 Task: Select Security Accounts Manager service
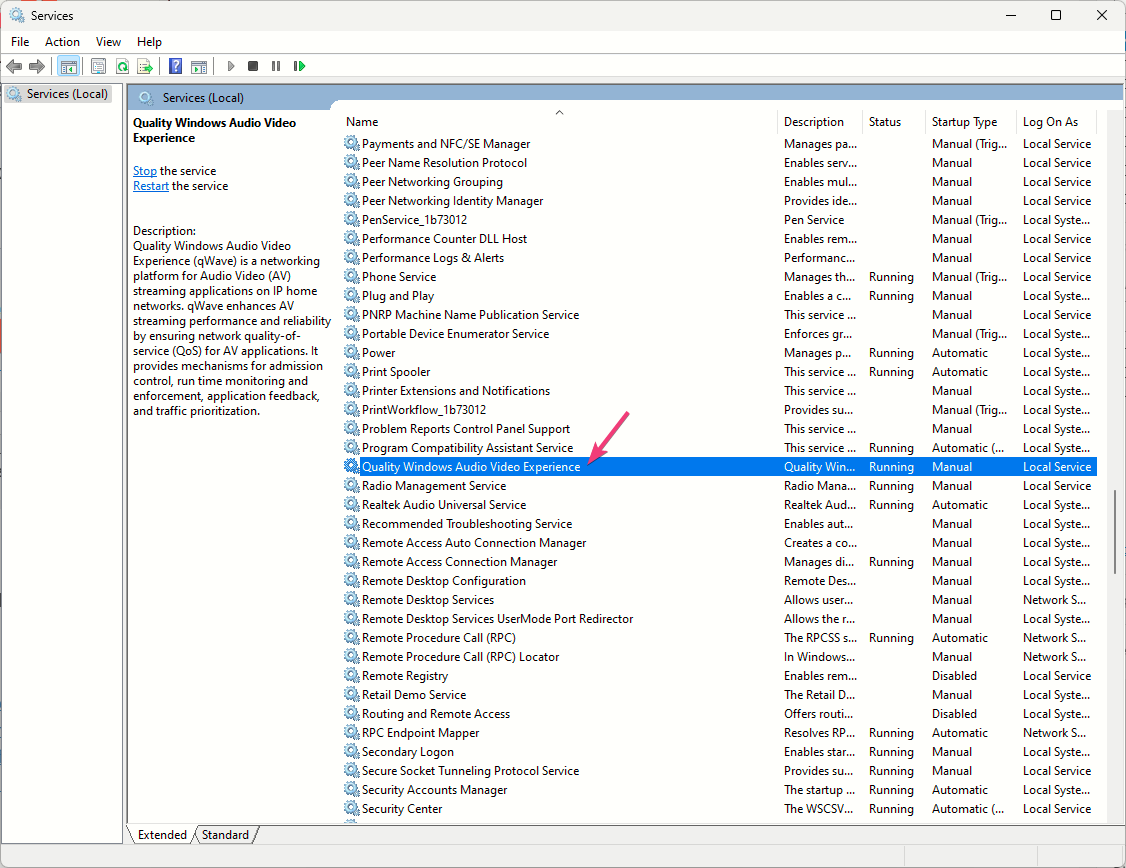click(x=720, y=790)
